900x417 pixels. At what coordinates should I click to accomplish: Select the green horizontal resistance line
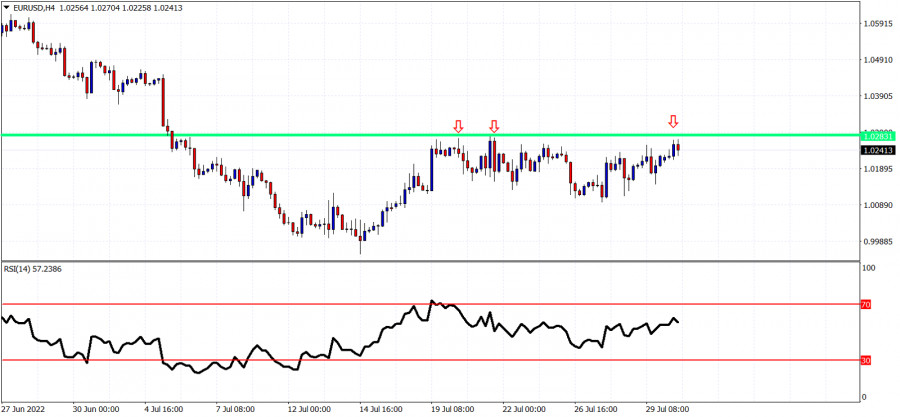300,135
